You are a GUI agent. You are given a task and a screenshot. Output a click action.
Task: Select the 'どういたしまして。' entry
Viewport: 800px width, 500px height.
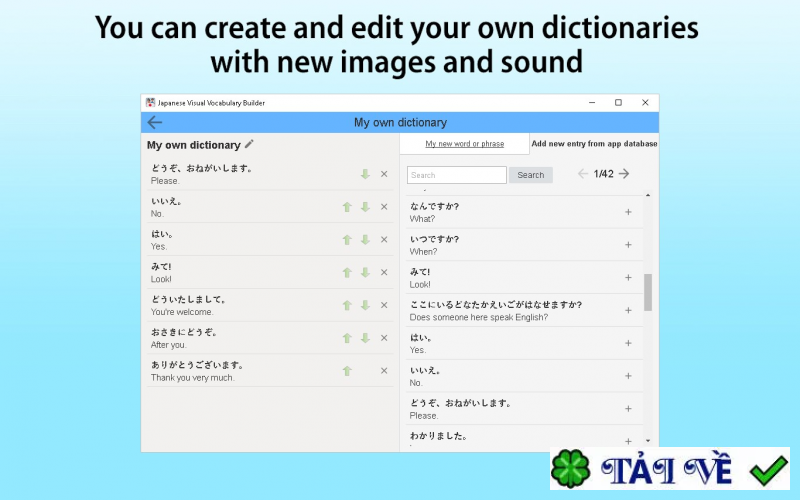point(270,305)
